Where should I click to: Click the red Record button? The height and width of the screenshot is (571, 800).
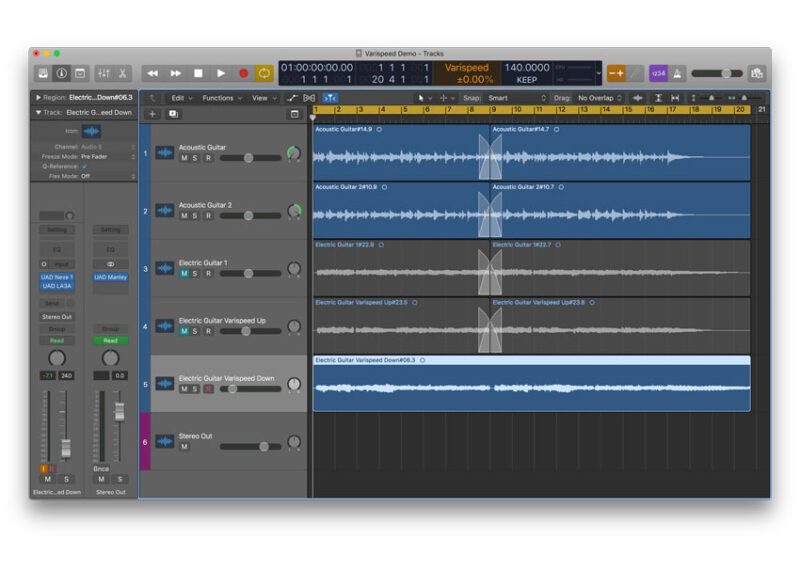pos(243,73)
